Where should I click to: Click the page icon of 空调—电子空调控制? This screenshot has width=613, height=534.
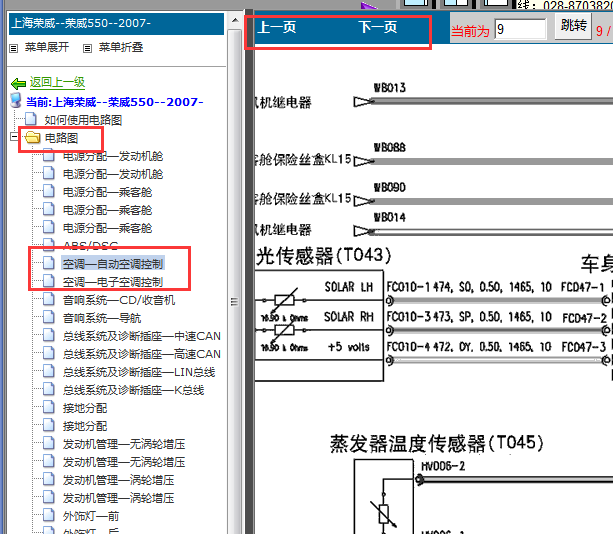[x=48, y=281]
